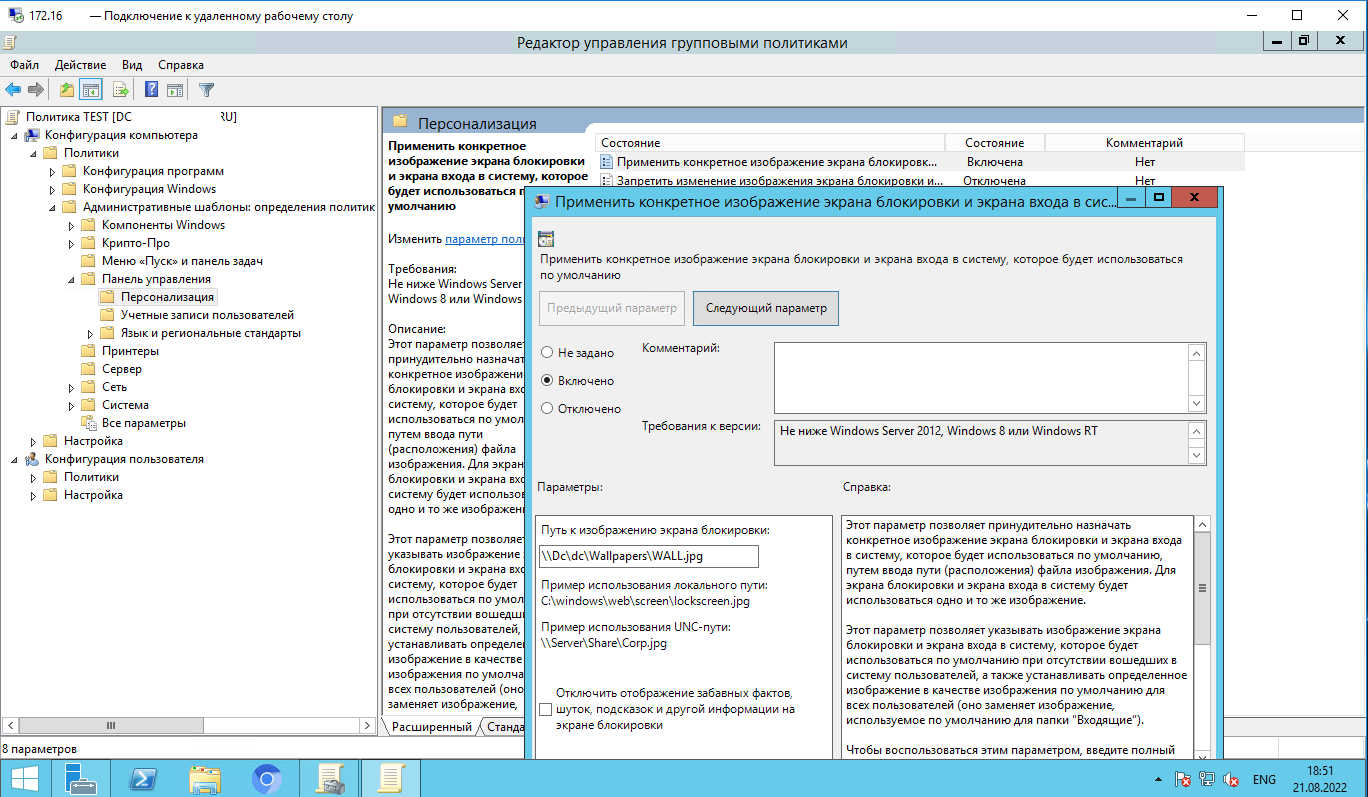
Task: Click the folder icon beside Принтеры
Action: click(88, 351)
